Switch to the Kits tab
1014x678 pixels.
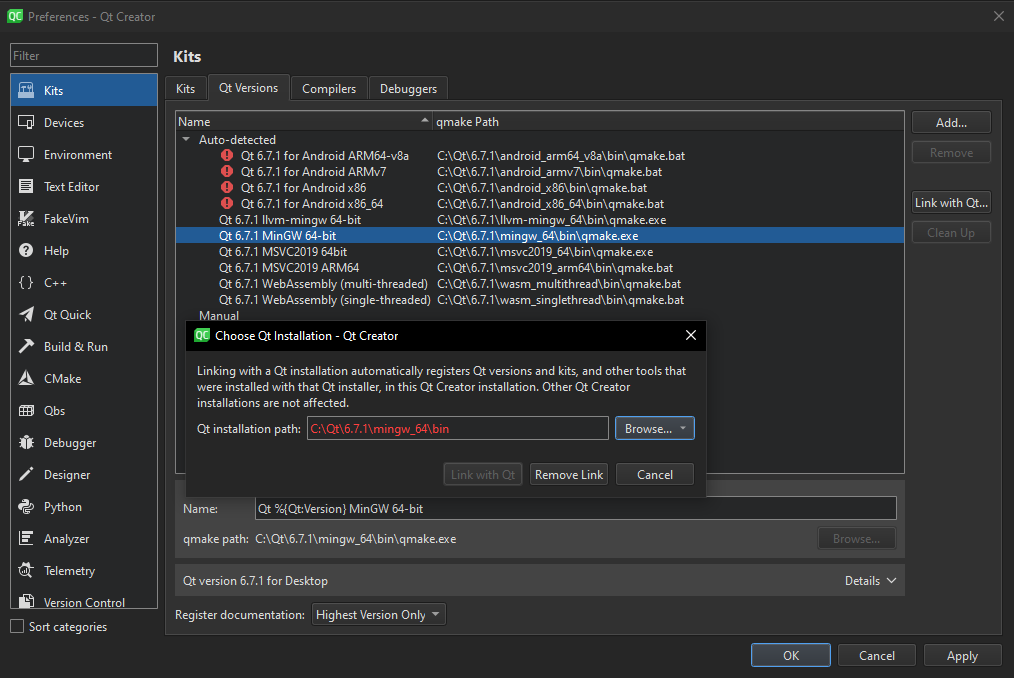pyautogui.click(x=186, y=89)
